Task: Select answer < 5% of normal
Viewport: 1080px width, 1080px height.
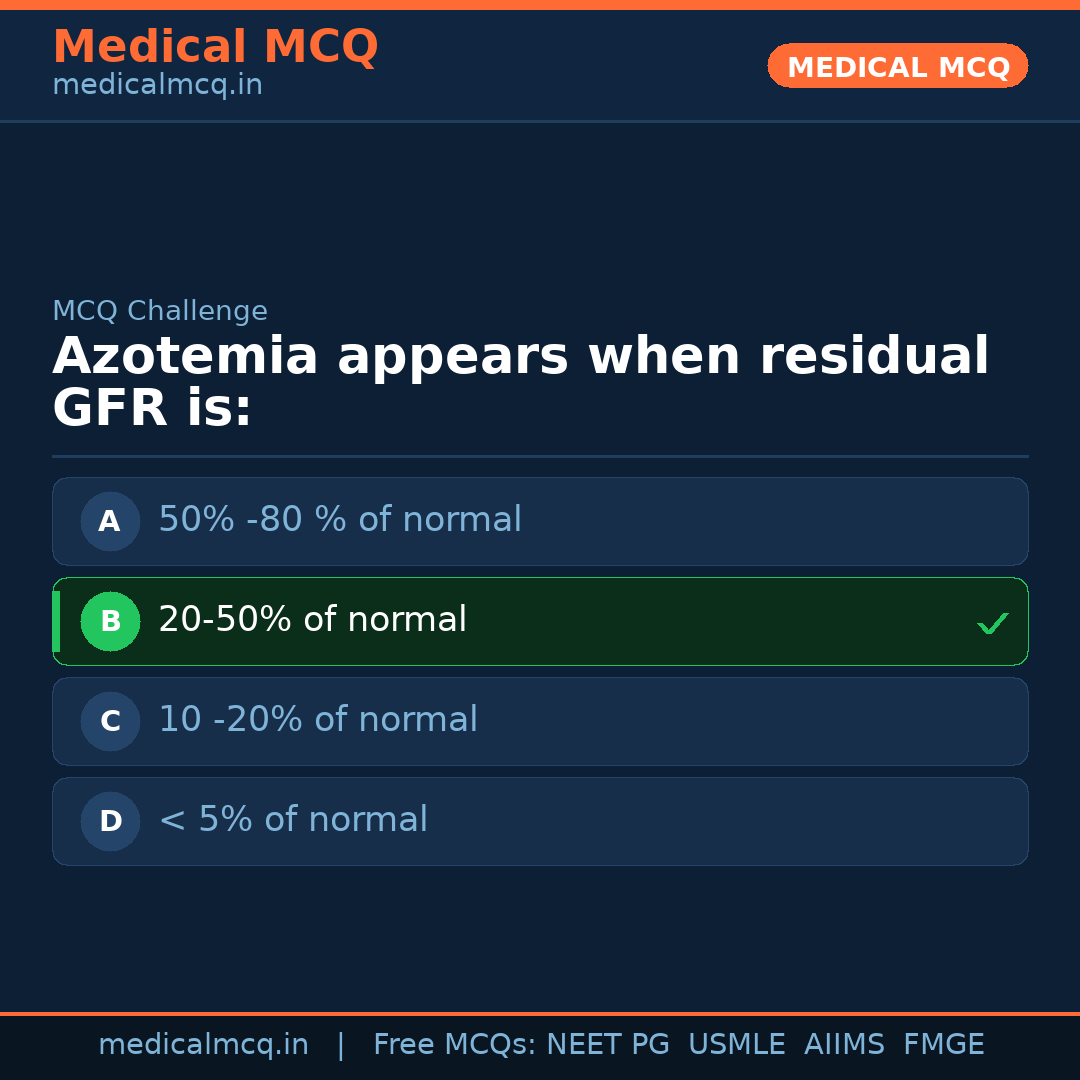Action: 293,820
